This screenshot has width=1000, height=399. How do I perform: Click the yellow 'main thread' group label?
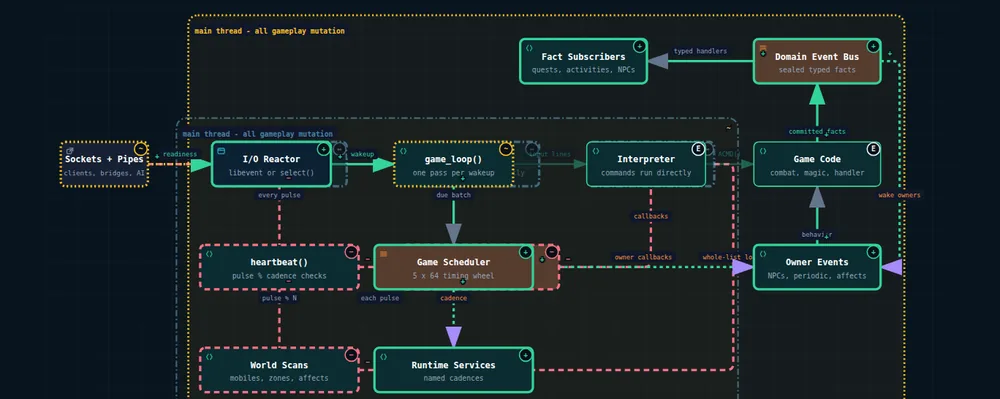click(x=270, y=31)
